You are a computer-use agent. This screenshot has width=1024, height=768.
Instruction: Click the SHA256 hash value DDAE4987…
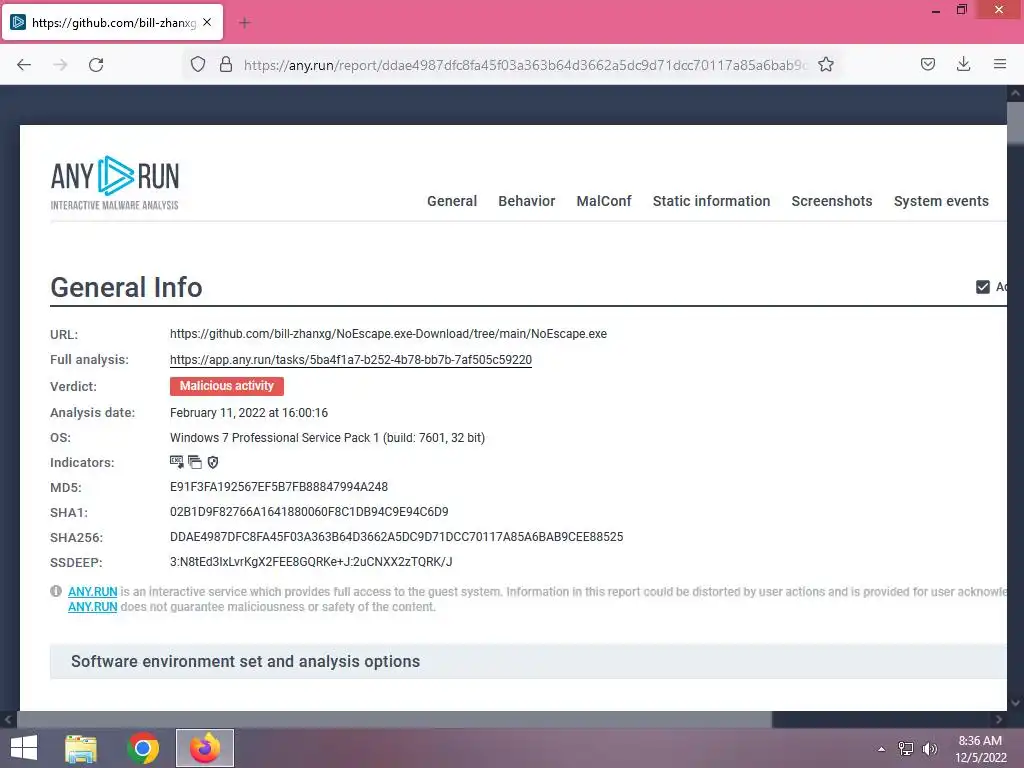point(396,537)
